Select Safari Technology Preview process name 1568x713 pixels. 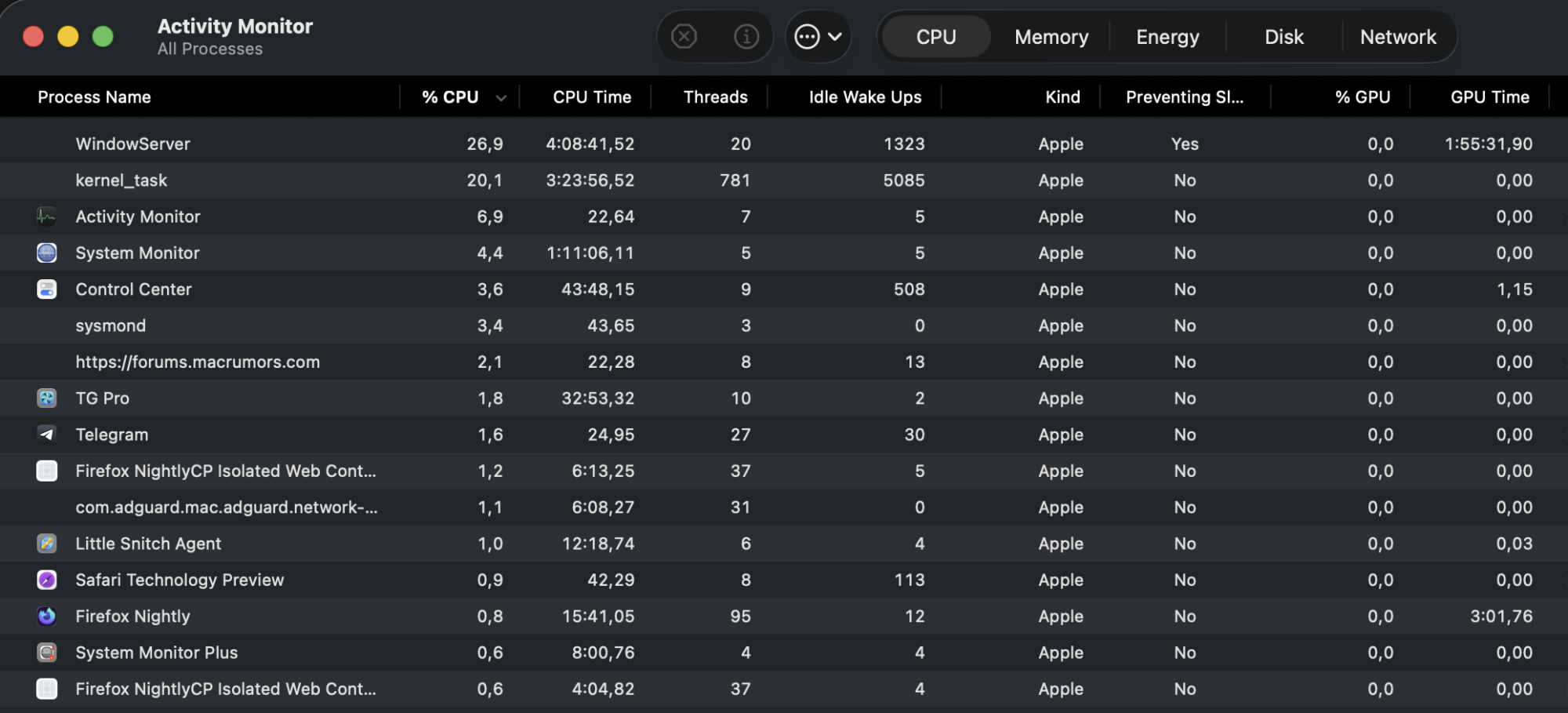[x=180, y=580]
